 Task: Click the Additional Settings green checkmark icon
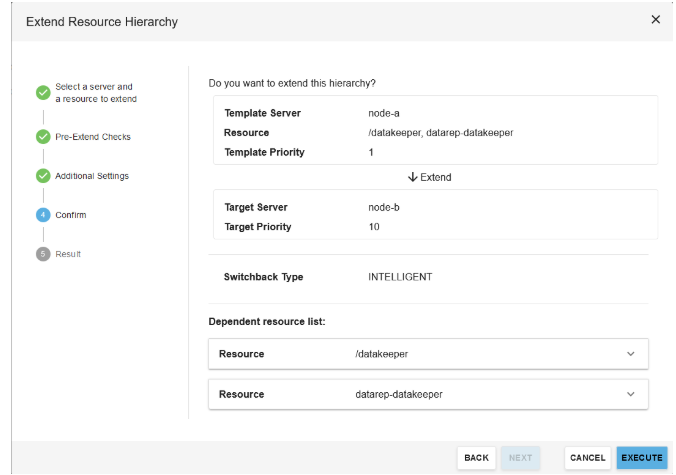43,176
